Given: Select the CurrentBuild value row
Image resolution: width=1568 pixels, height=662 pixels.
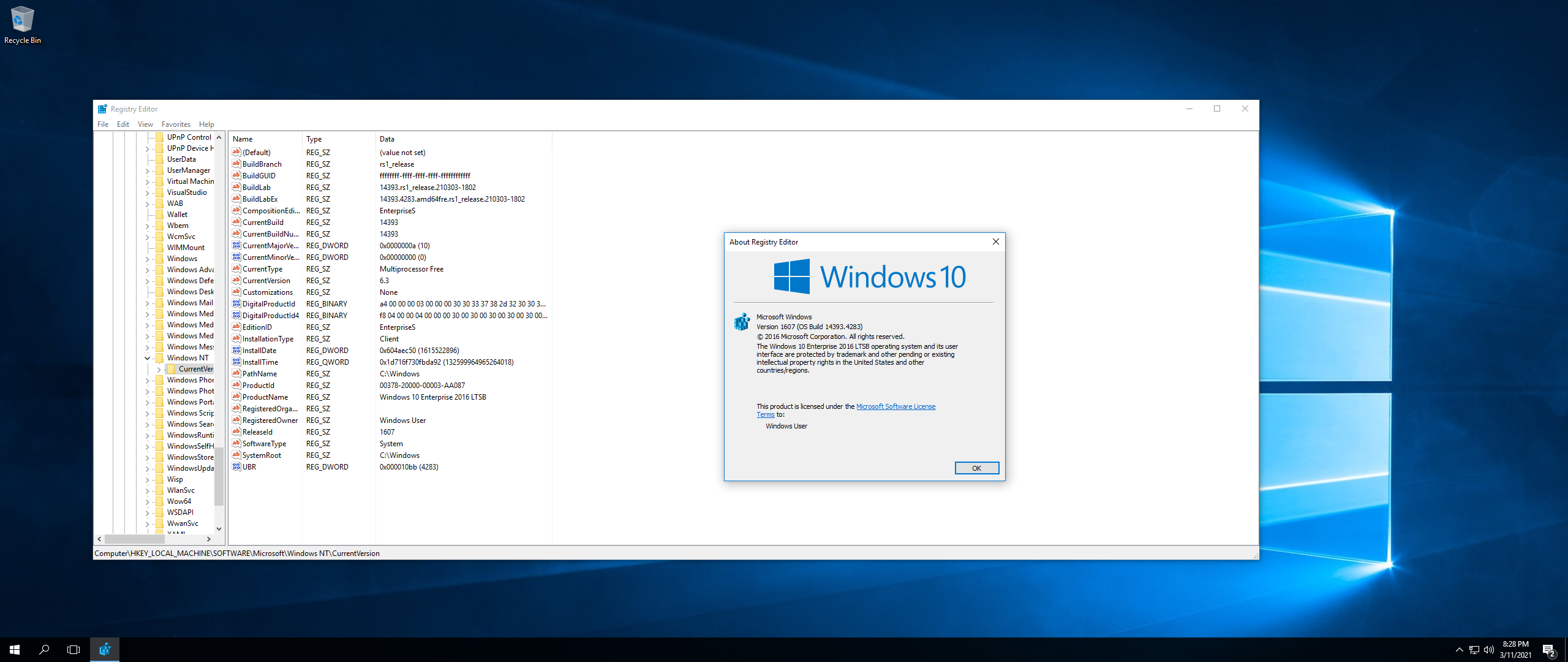Looking at the screenshot, I should pyautogui.click(x=391, y=222).
